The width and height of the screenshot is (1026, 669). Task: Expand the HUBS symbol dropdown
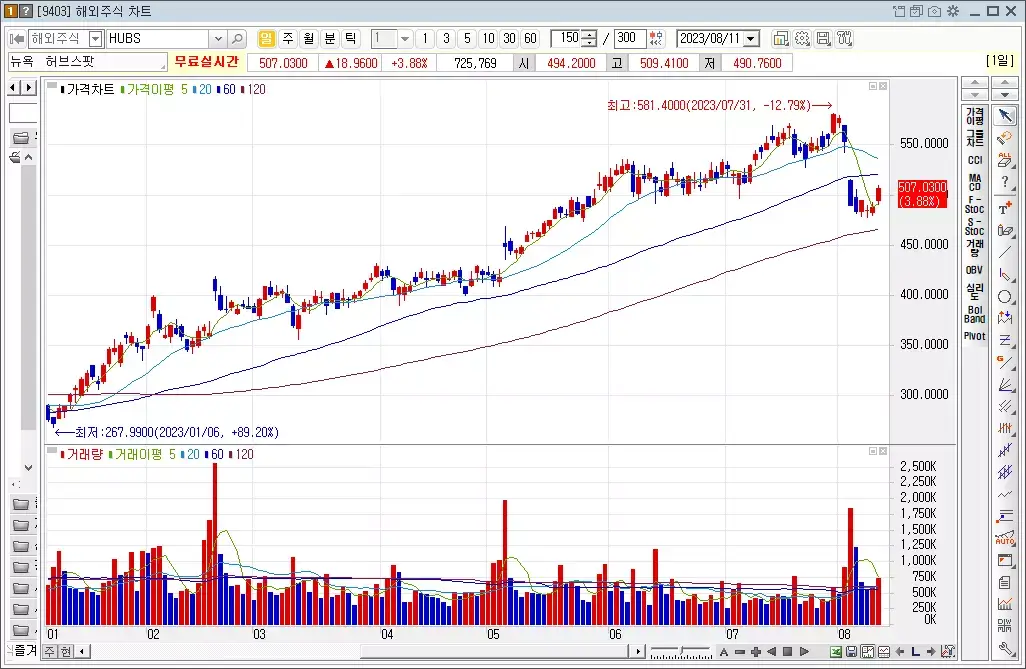(x=219, y=39)
